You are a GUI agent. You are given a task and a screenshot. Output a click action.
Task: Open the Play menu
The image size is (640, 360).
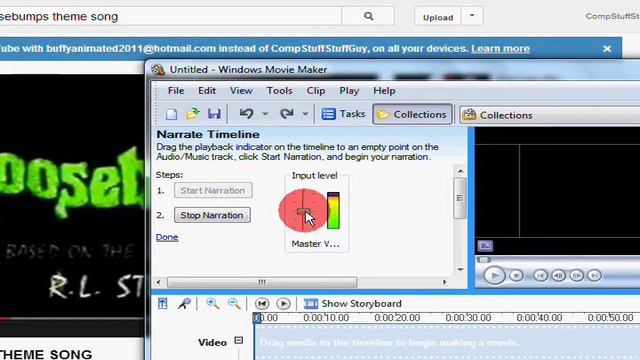[349, 91]
